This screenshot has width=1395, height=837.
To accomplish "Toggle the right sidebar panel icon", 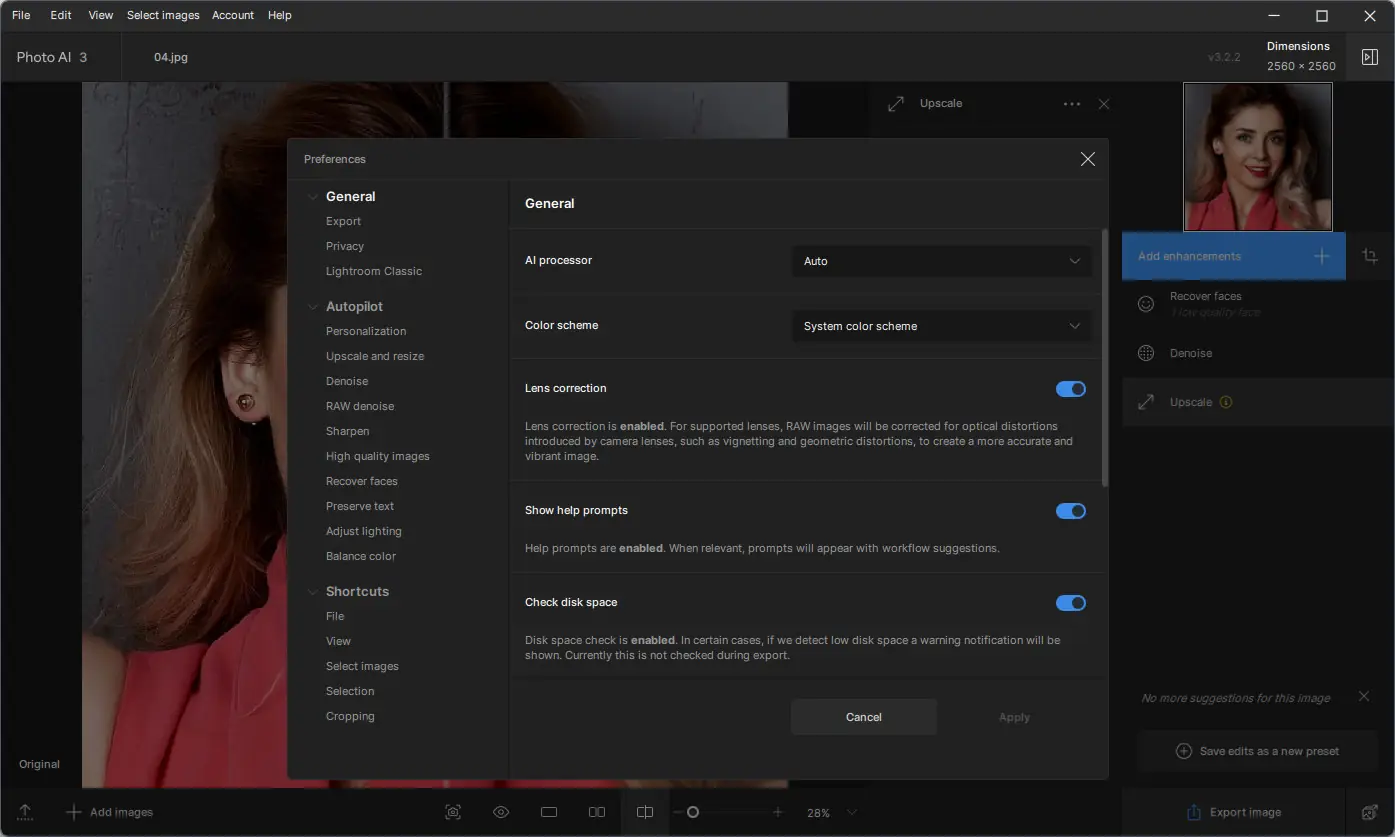I will click(1370, 57).
